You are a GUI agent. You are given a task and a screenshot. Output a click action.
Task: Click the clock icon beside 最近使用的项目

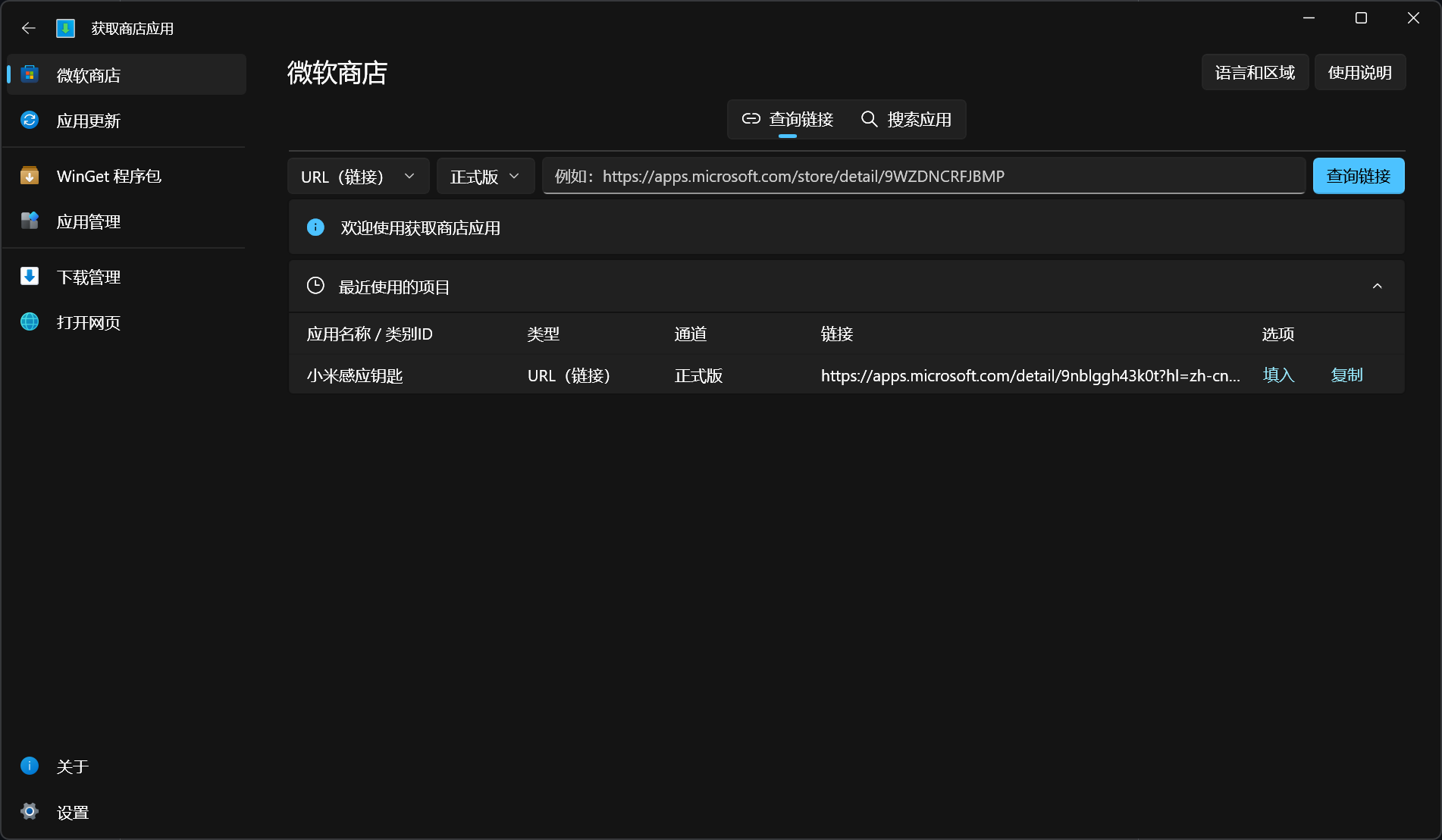point(315,286)
